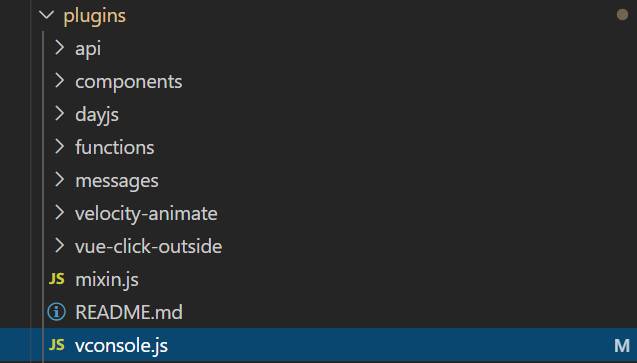Image resolution: width=637 pixels, height=363 pixels.
Task: Collapse the plugins folder chevron
Action: pos(46,15)
